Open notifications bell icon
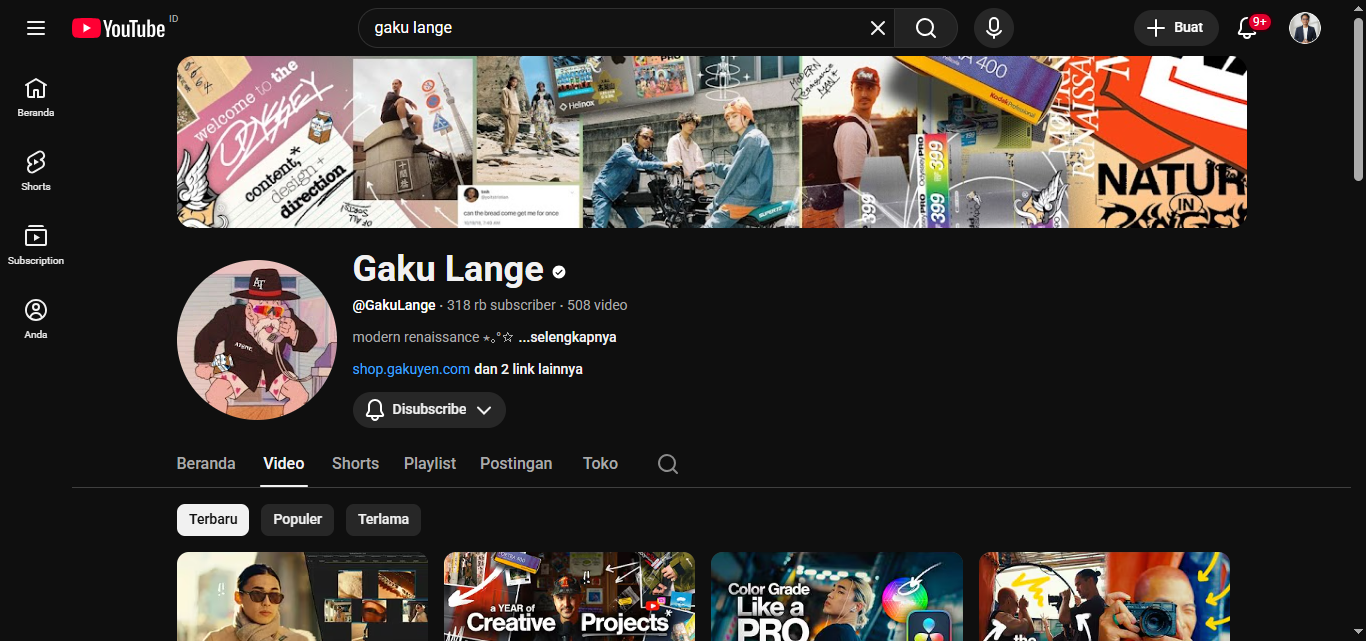The width and height of the screenshot is (1366, 641). click(1247, 28)
